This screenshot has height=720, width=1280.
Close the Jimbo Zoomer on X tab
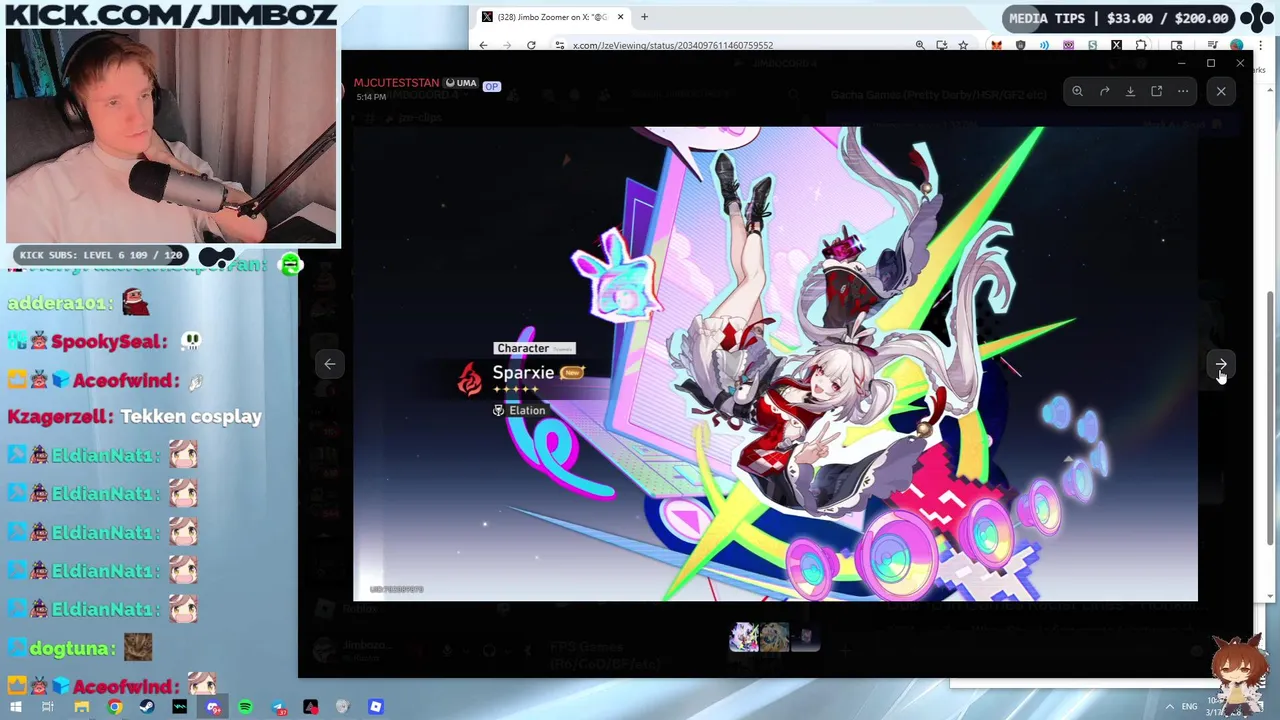coord(621,17)
